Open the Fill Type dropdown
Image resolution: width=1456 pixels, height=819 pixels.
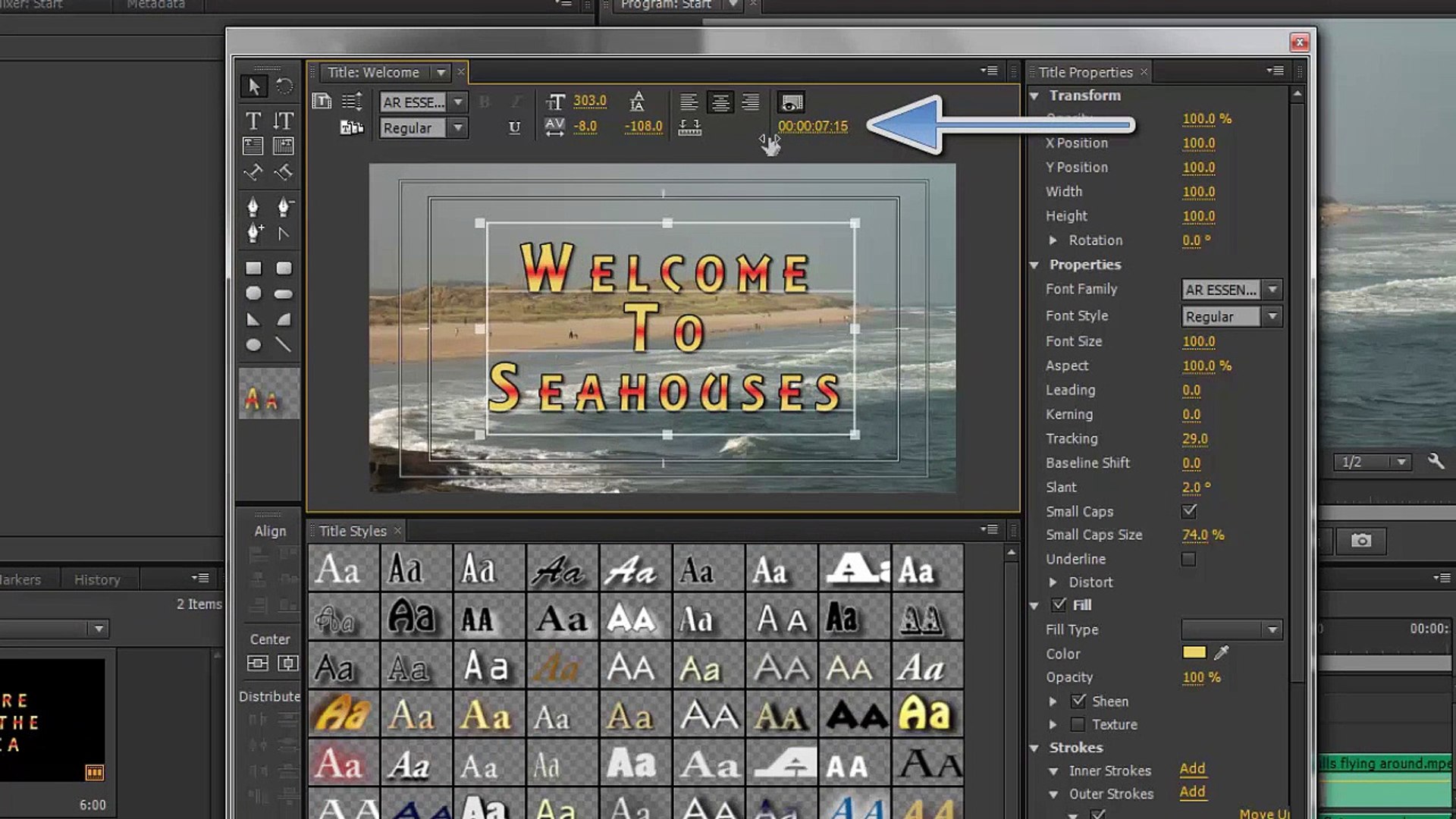[1272, 629]
